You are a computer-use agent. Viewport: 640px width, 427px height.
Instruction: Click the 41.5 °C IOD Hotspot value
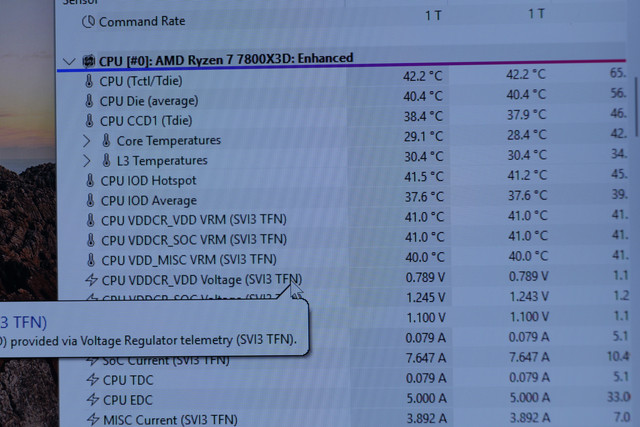tap(424, 177)
